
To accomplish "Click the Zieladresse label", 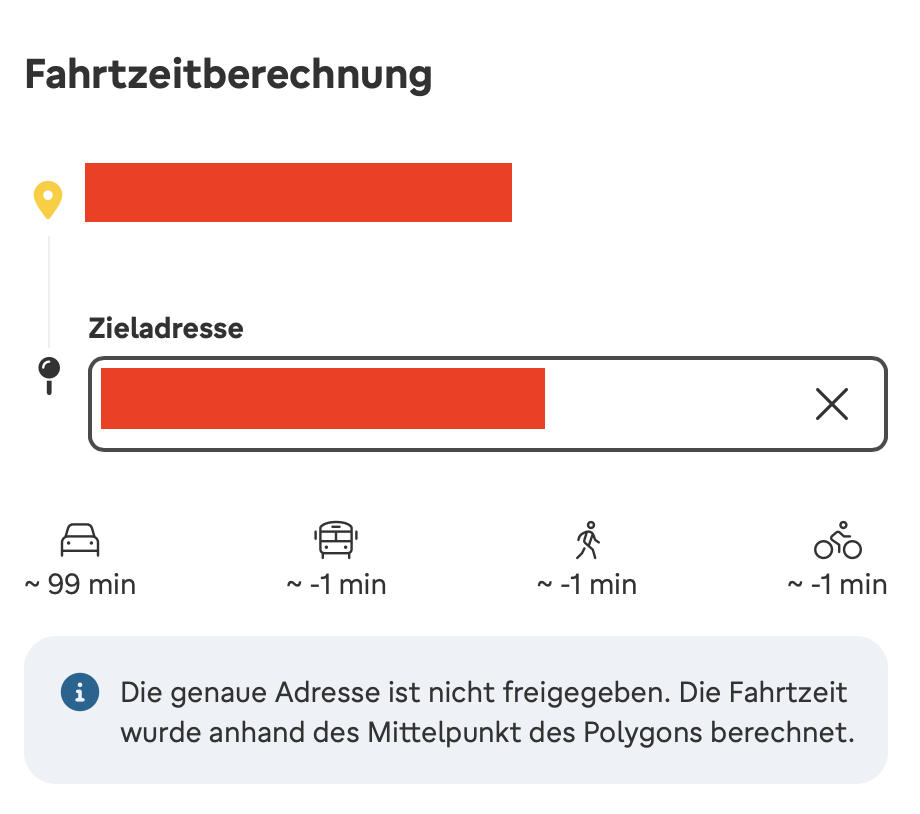I will [x=166, y=328].
